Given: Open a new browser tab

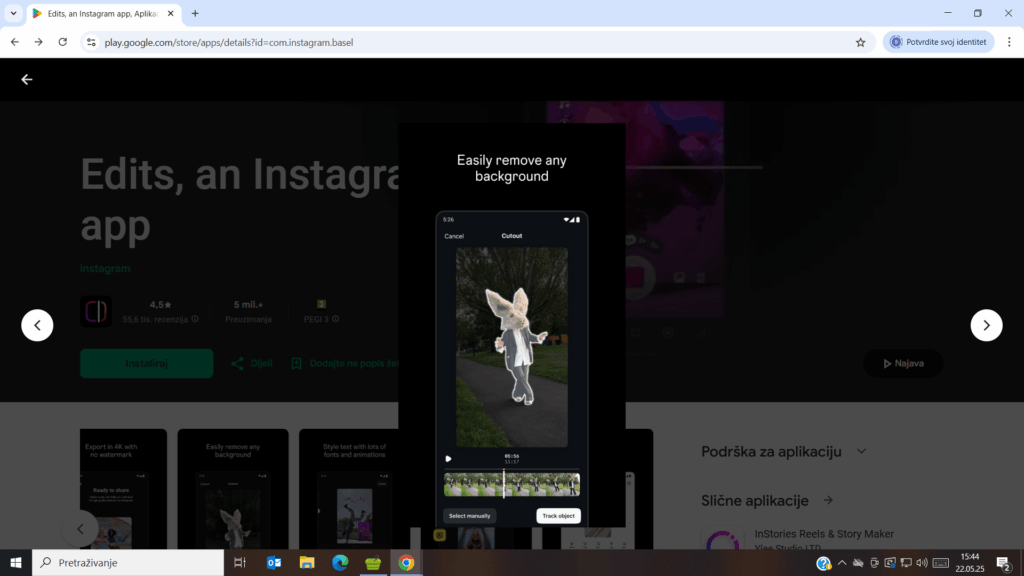Looking at the screenshot, I should (x=195, y=14).
